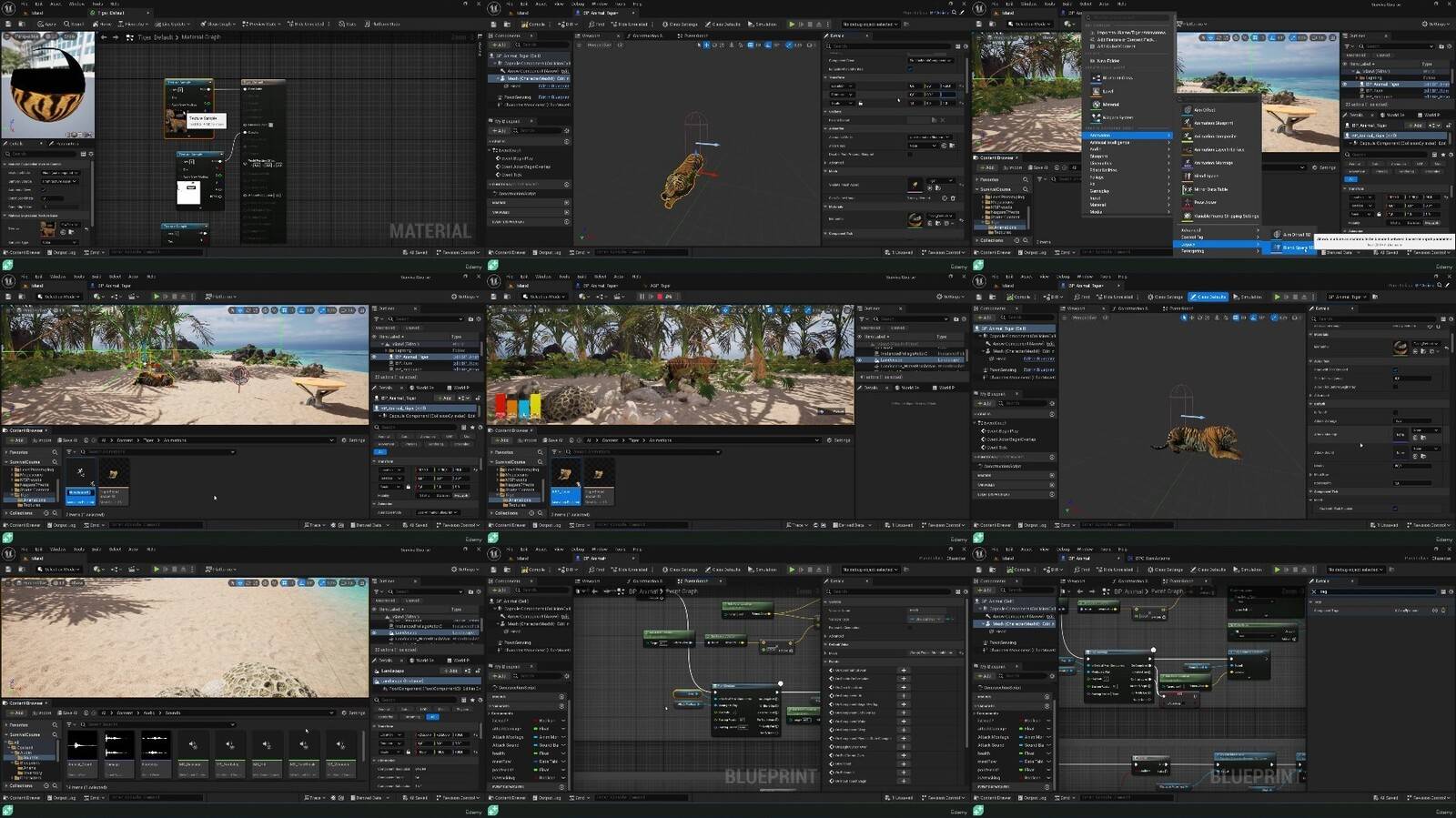Open Outliner settings gear in the beach Animations frame

(x=479, y=318)
